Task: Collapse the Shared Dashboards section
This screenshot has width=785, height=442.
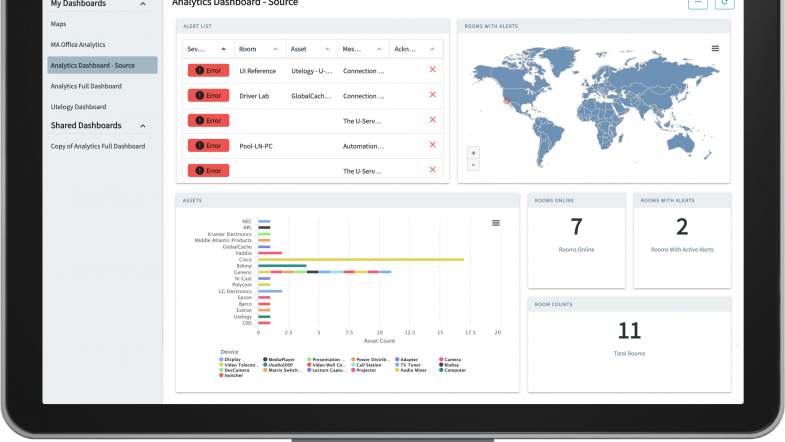Action: (x=143, y=126)
